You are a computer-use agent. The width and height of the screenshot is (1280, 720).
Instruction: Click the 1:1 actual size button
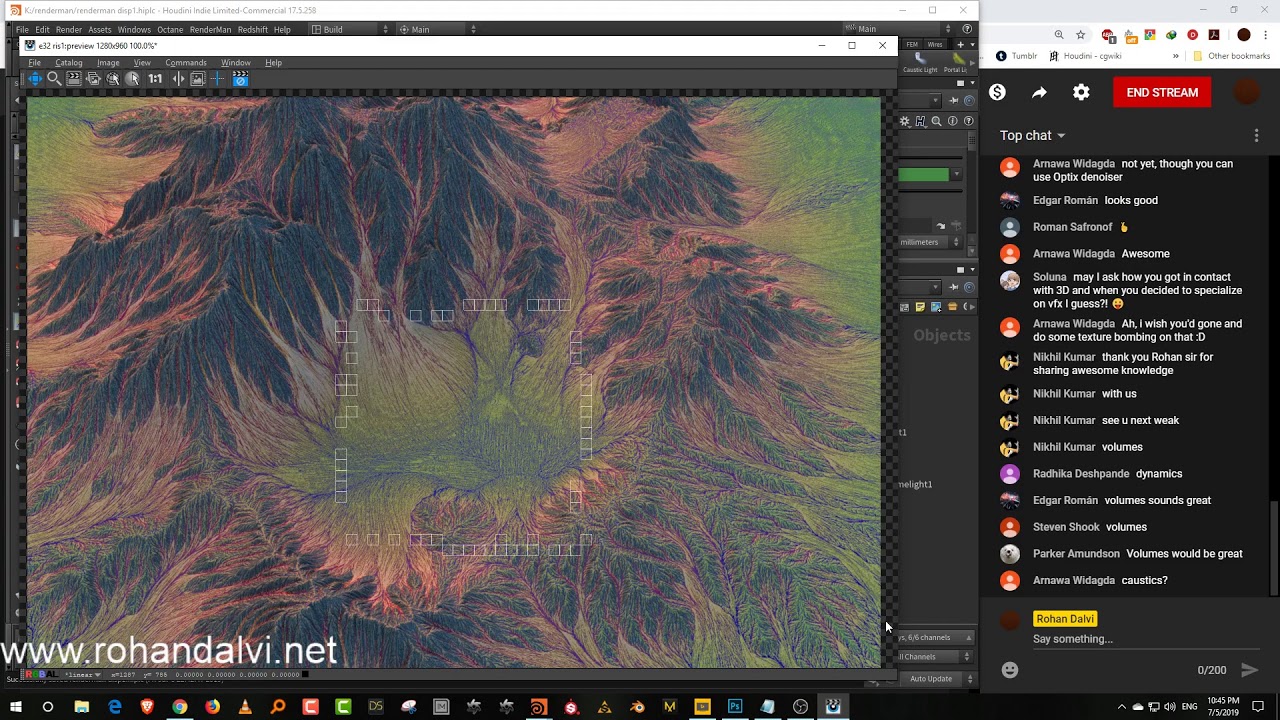pos(155,79)
